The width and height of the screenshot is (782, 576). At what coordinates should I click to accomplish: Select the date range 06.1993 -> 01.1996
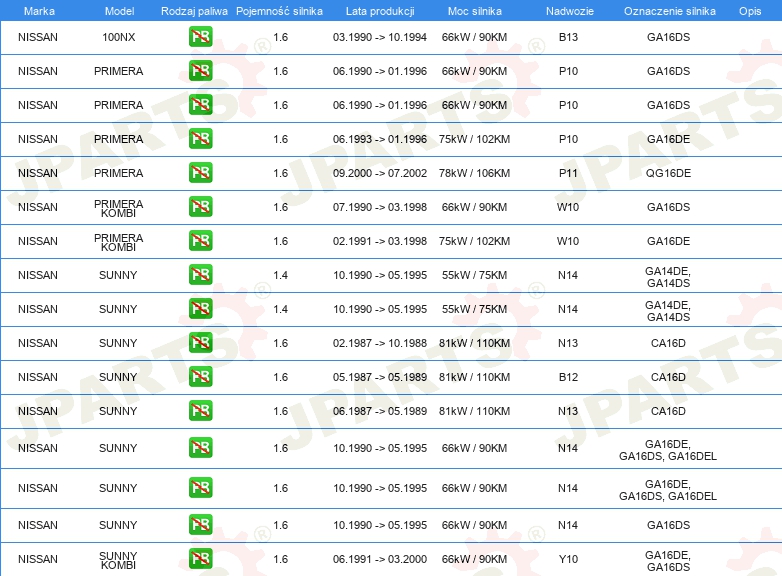(380, 139)
